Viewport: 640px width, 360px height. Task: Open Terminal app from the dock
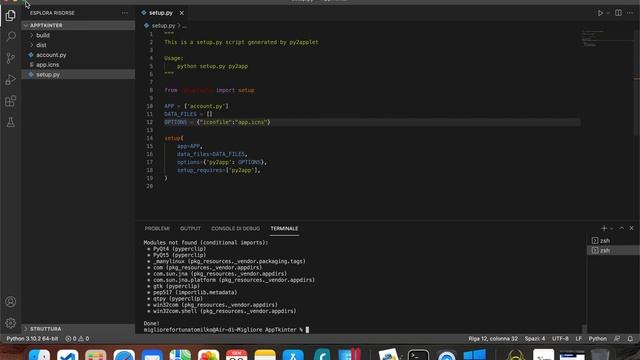(x=418, y=354)
